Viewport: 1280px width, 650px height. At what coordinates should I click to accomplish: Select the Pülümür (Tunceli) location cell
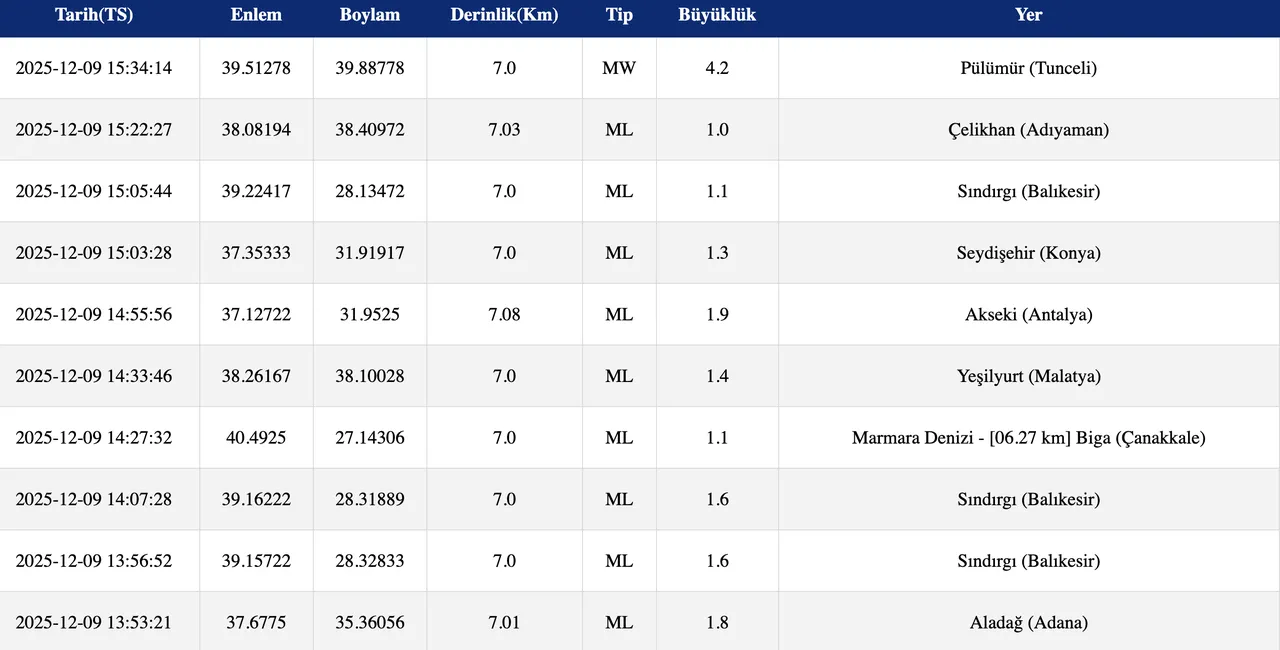[x=1028, y=68]
